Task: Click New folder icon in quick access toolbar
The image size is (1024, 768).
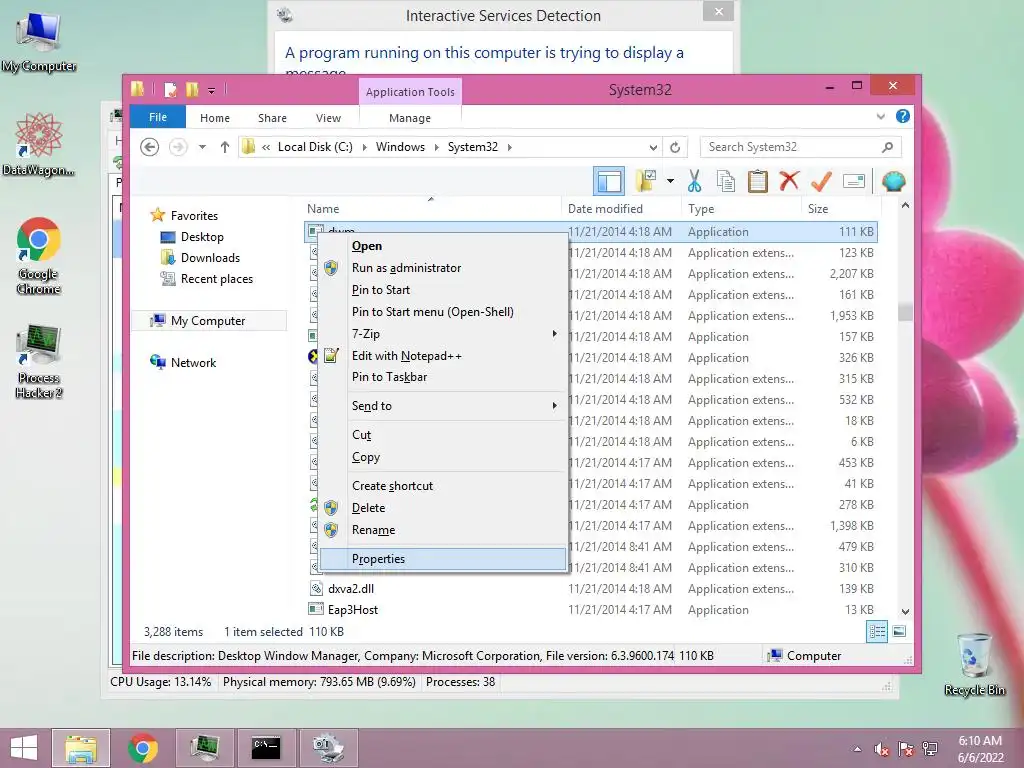Action: coord(191,89)
